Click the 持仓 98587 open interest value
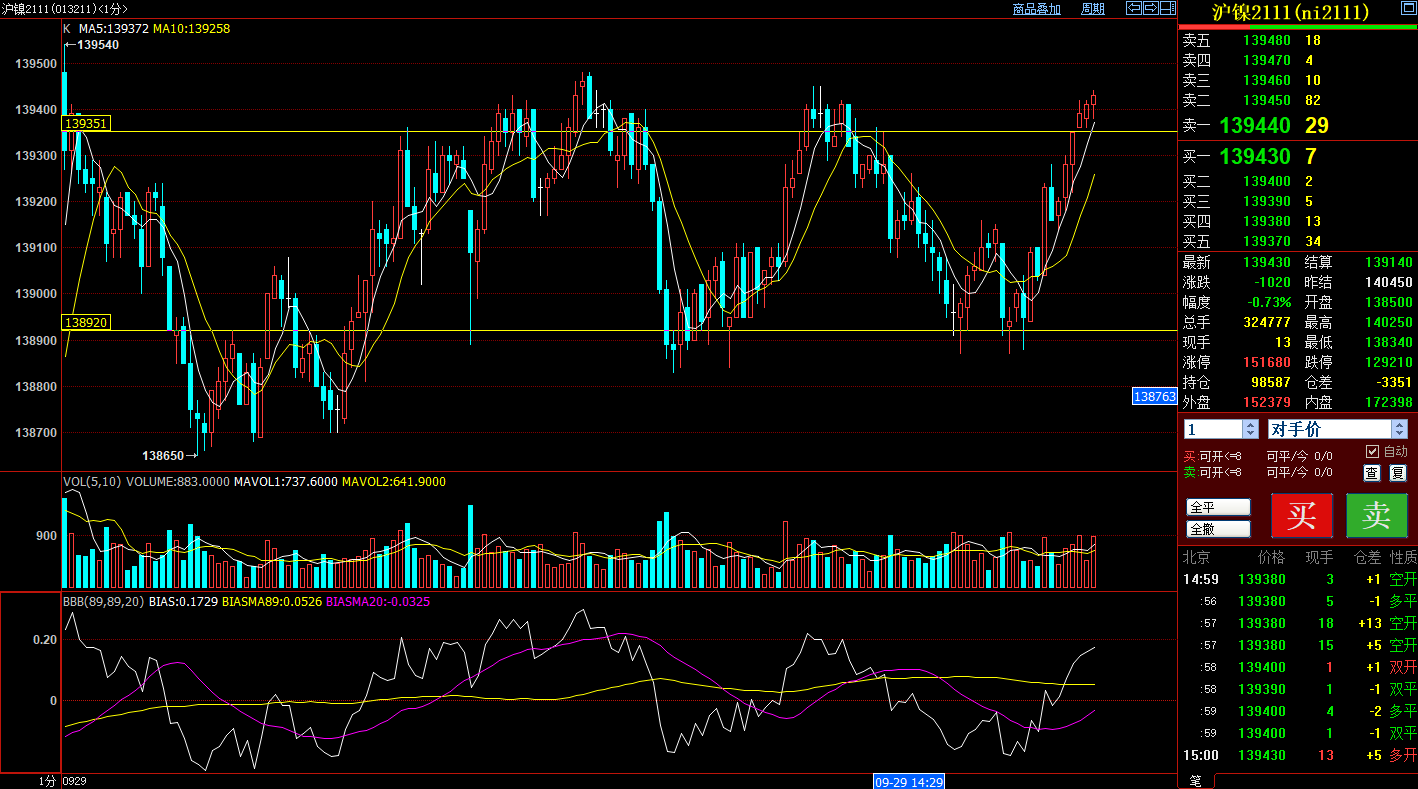This screenshot has height=789, width=1418. click(x=1271, y=382)
